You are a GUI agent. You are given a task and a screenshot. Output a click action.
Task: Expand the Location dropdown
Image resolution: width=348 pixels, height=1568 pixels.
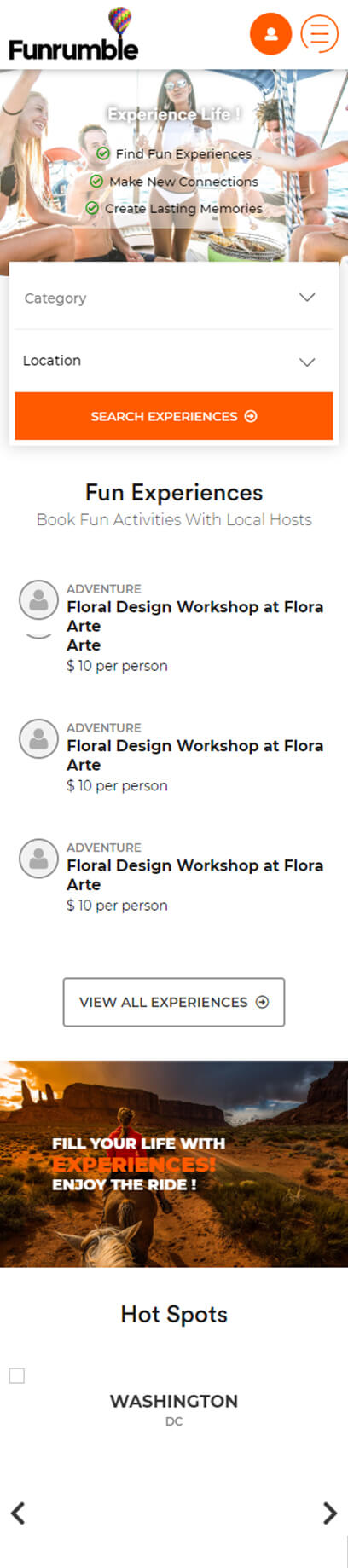coord(173,361)
